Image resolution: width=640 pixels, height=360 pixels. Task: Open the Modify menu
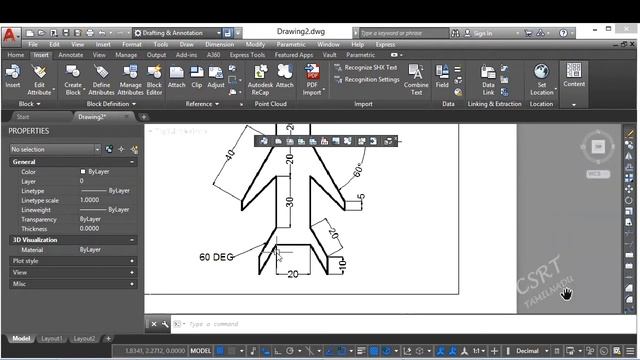(x=255, y=44)
